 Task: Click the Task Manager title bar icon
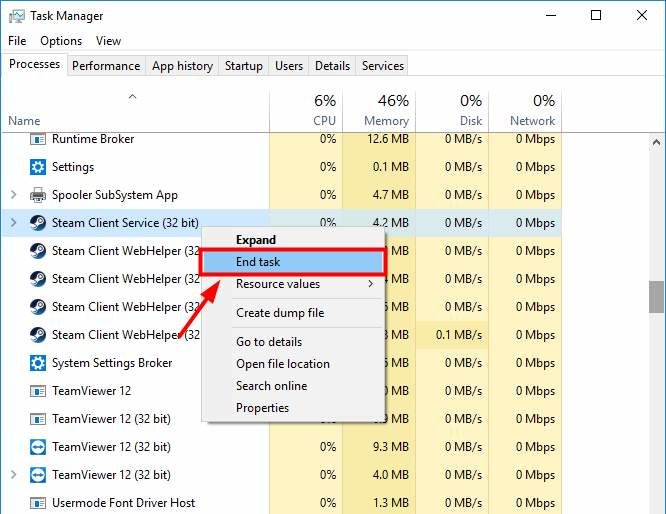pyautogui.click(x=17, y=16)
